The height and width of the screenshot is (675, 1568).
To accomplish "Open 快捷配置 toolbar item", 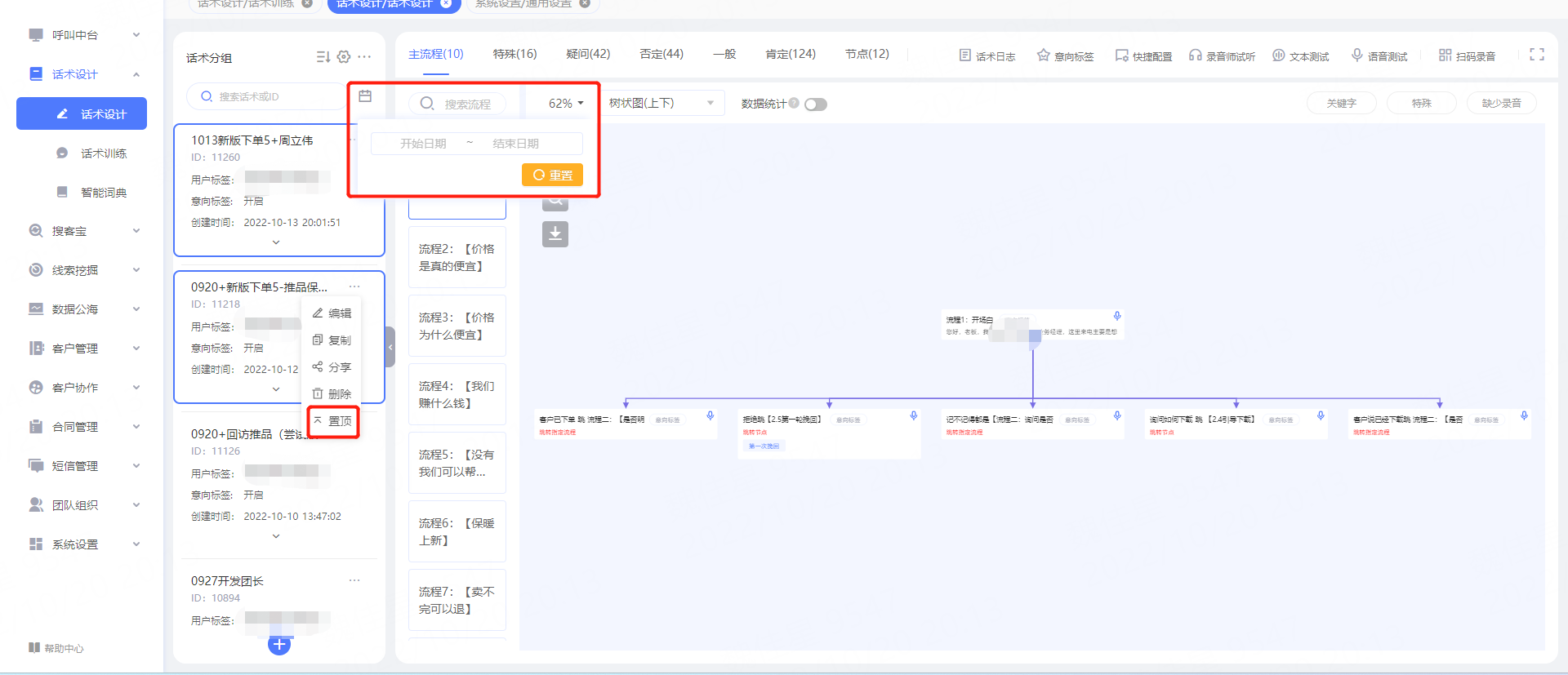I will tap(1143, 56).
